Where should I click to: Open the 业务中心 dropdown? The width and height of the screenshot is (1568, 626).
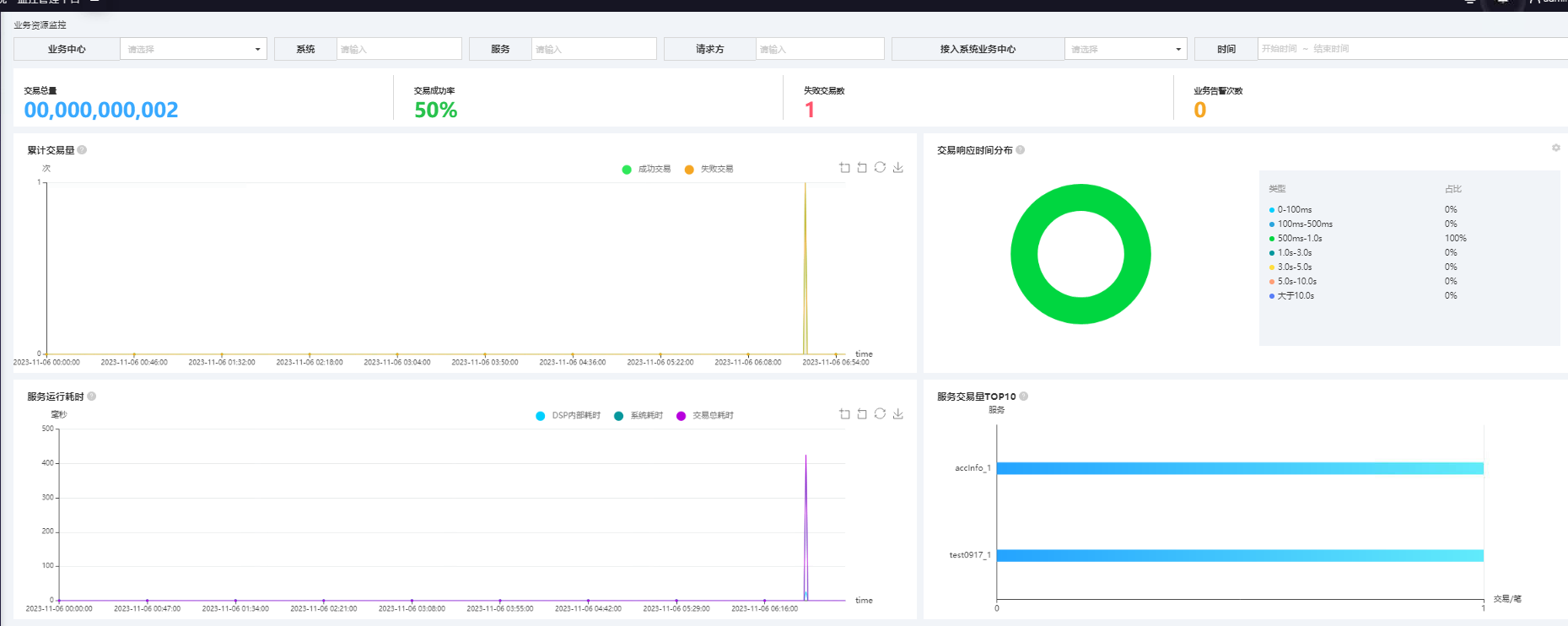(193, 49)
